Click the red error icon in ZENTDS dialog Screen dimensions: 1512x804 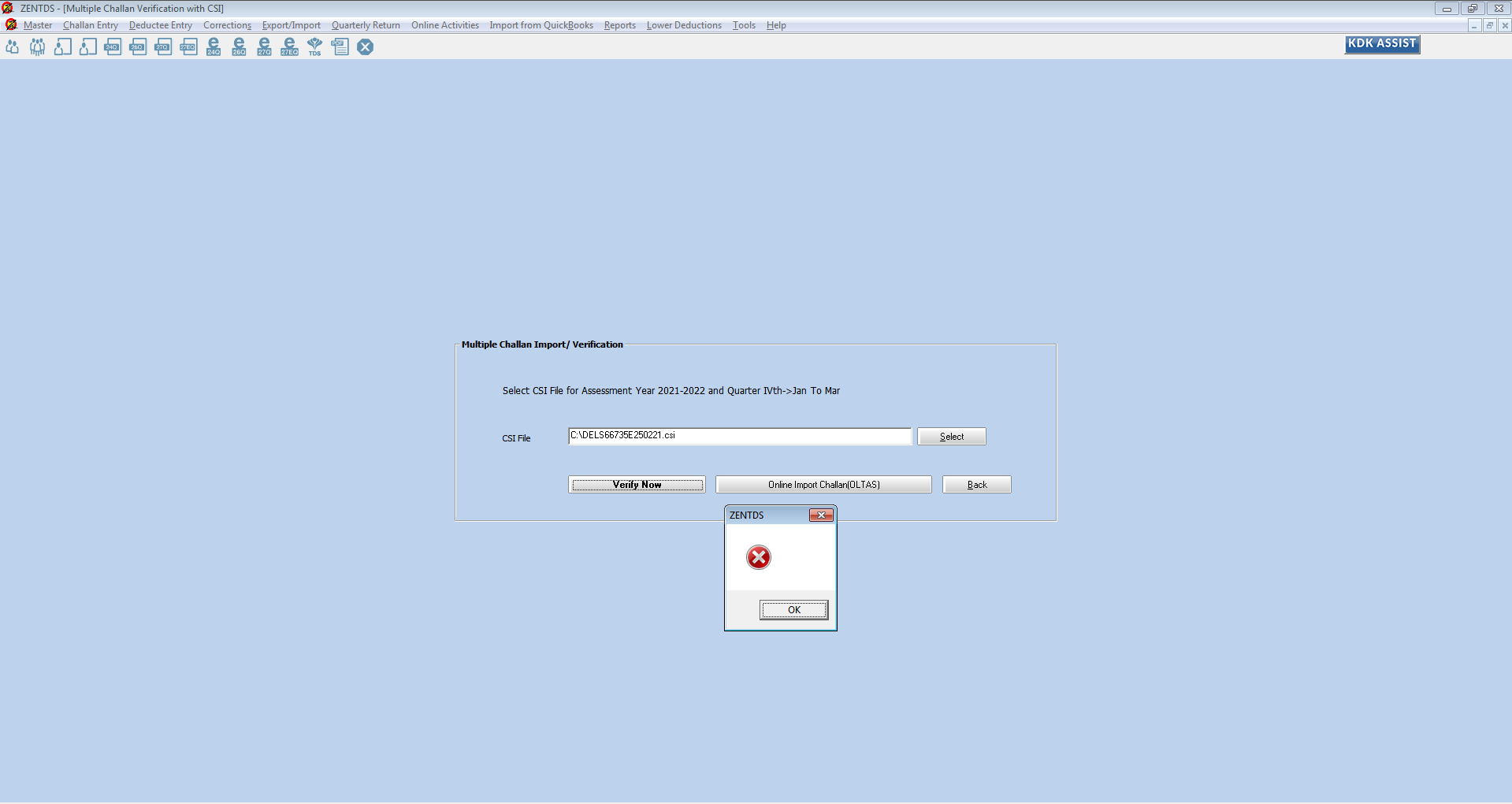click(x=759, y=558)
